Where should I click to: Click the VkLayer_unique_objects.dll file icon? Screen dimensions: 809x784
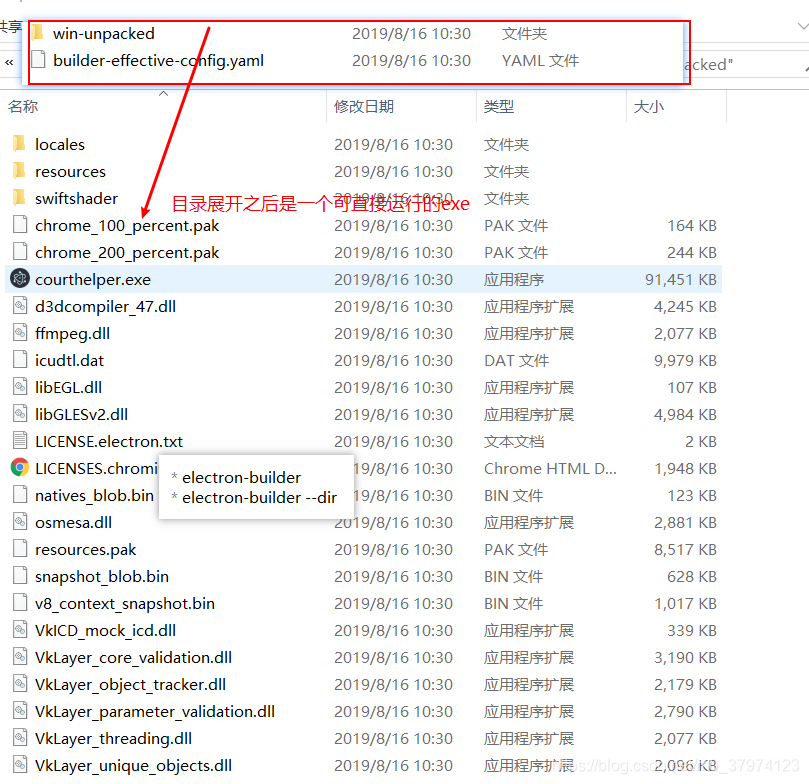click(20, 765)
